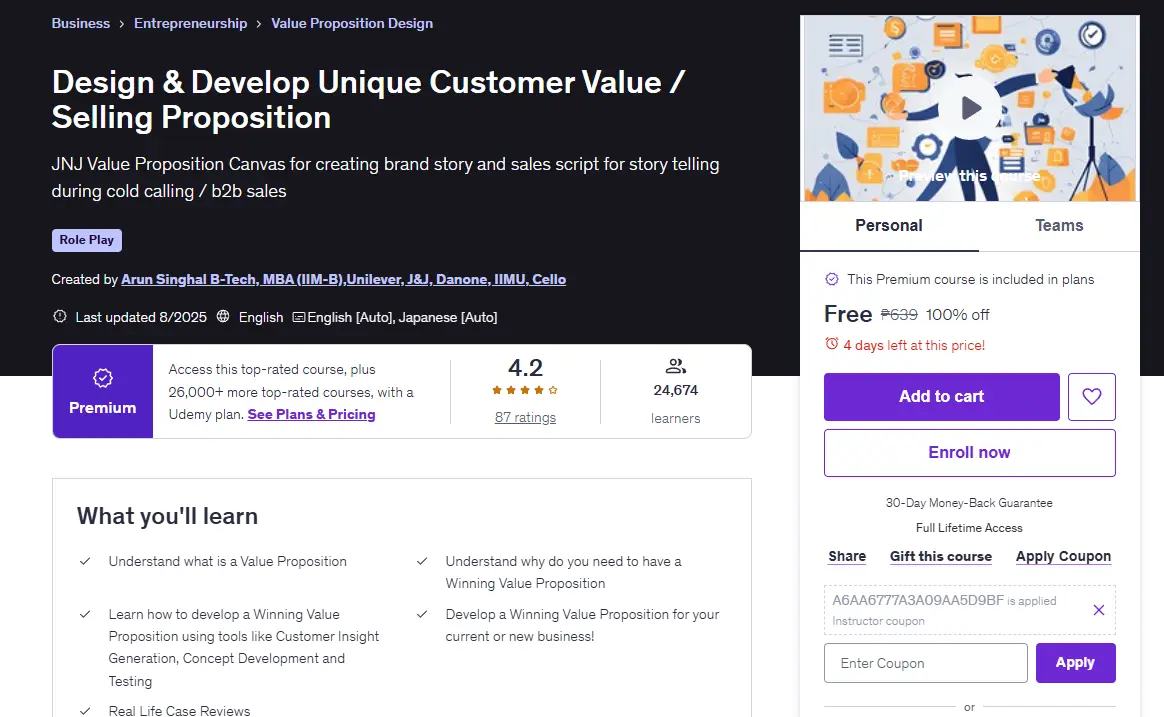1164x717 pixels.
Task: Click the Add to cart button
Action: (x=941, y=396)
